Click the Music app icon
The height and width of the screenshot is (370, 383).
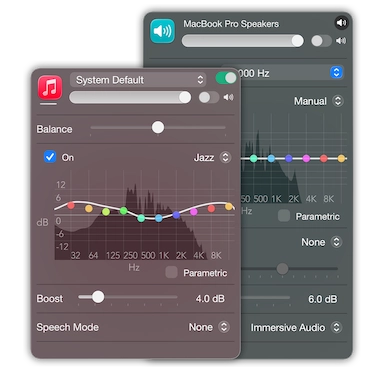click(x=50, y=88)
